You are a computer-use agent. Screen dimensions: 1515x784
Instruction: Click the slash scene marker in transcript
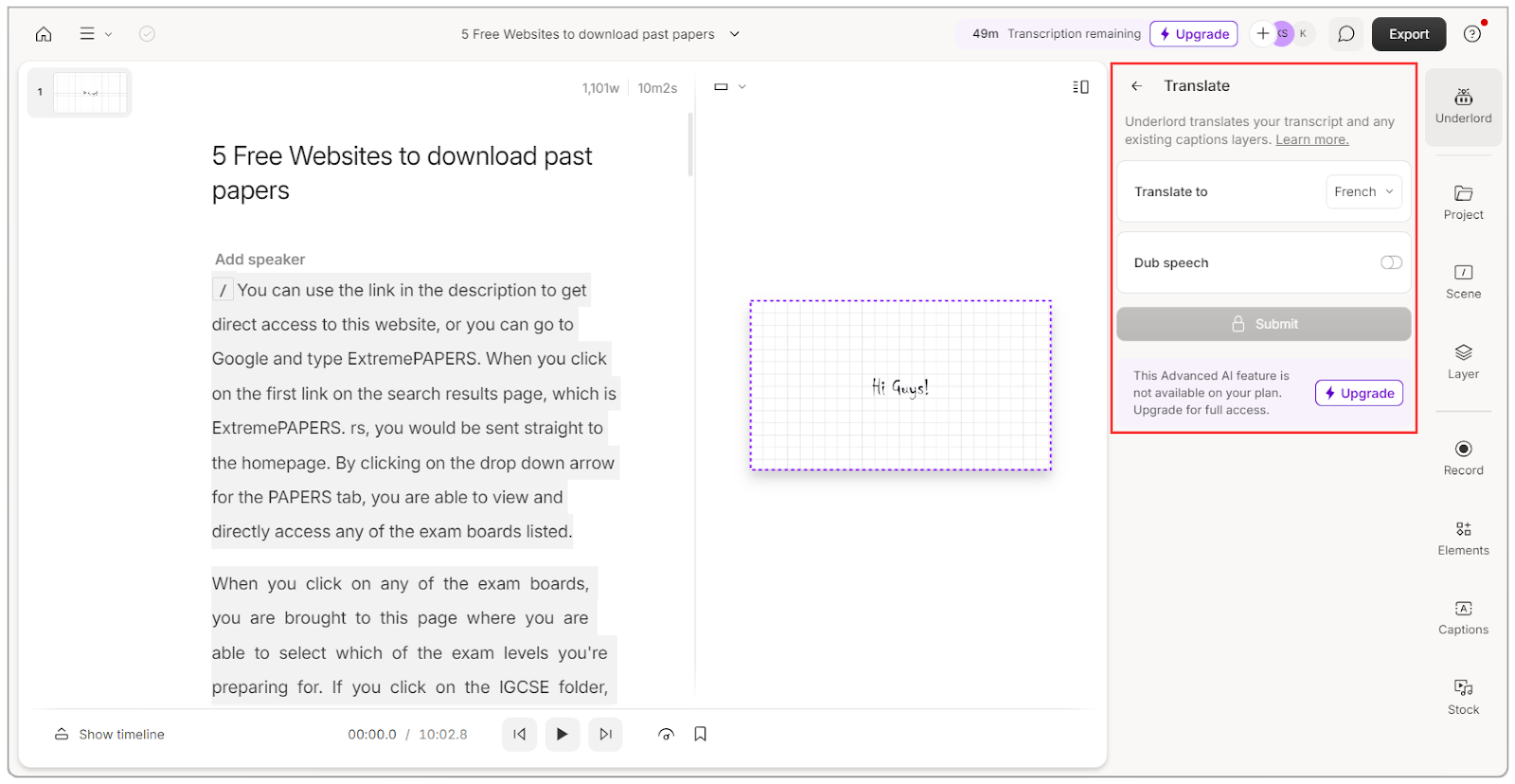223,291
